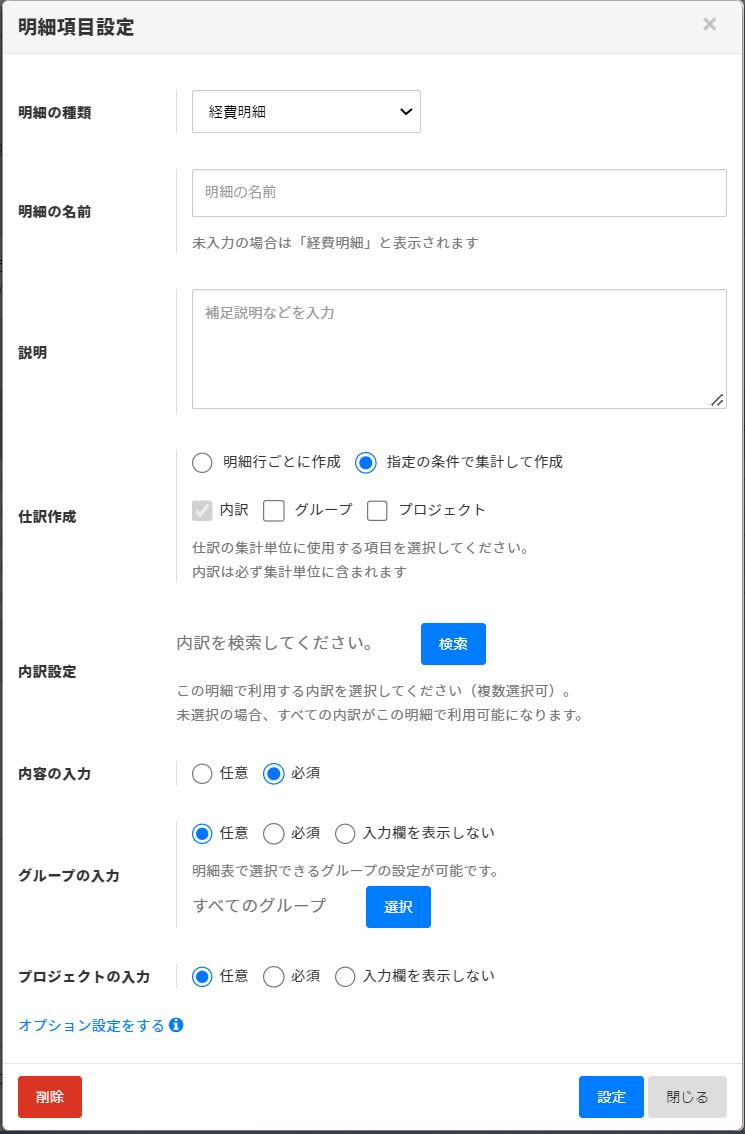Open the オプション設定をする link

tap(91, 1025)
